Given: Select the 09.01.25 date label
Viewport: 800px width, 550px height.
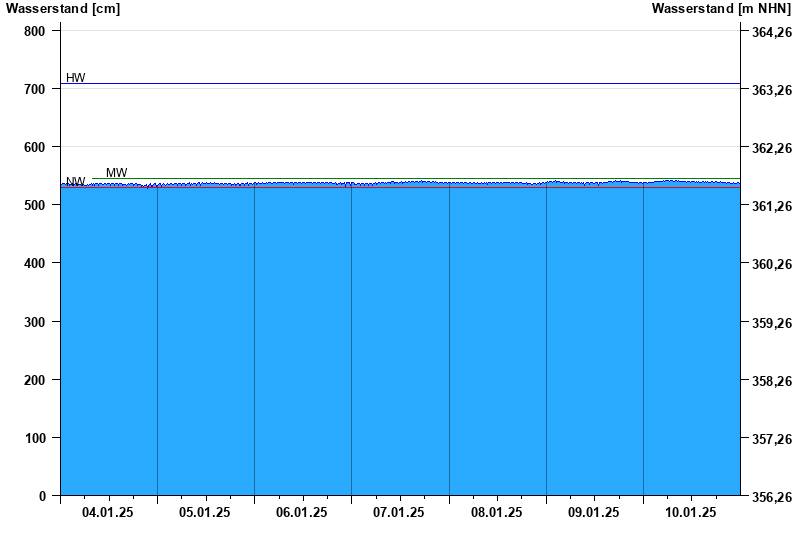Looking at the screenshot, I should (x=594, y=512).
